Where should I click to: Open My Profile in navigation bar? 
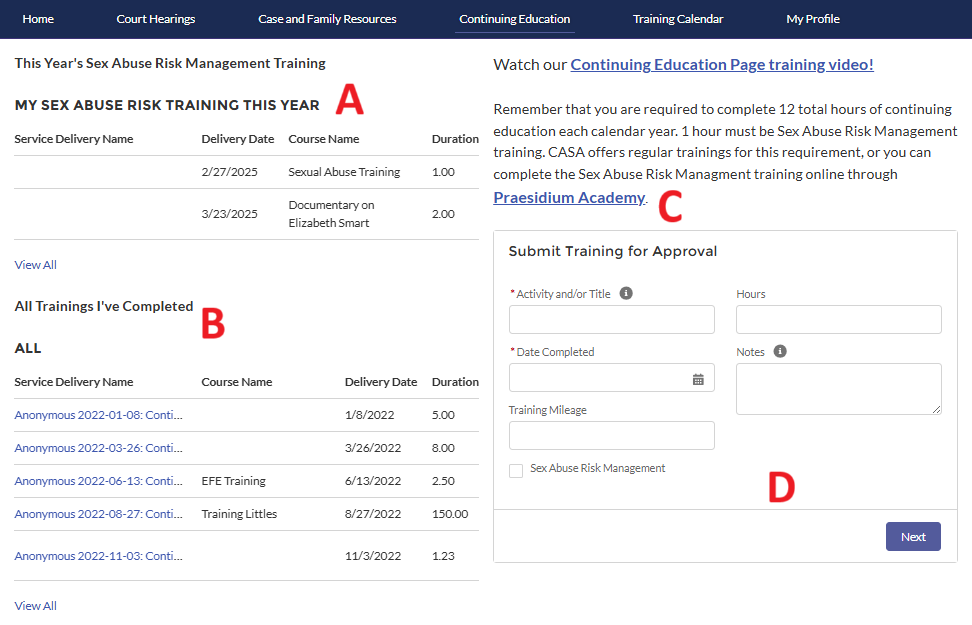click(813, 19)
